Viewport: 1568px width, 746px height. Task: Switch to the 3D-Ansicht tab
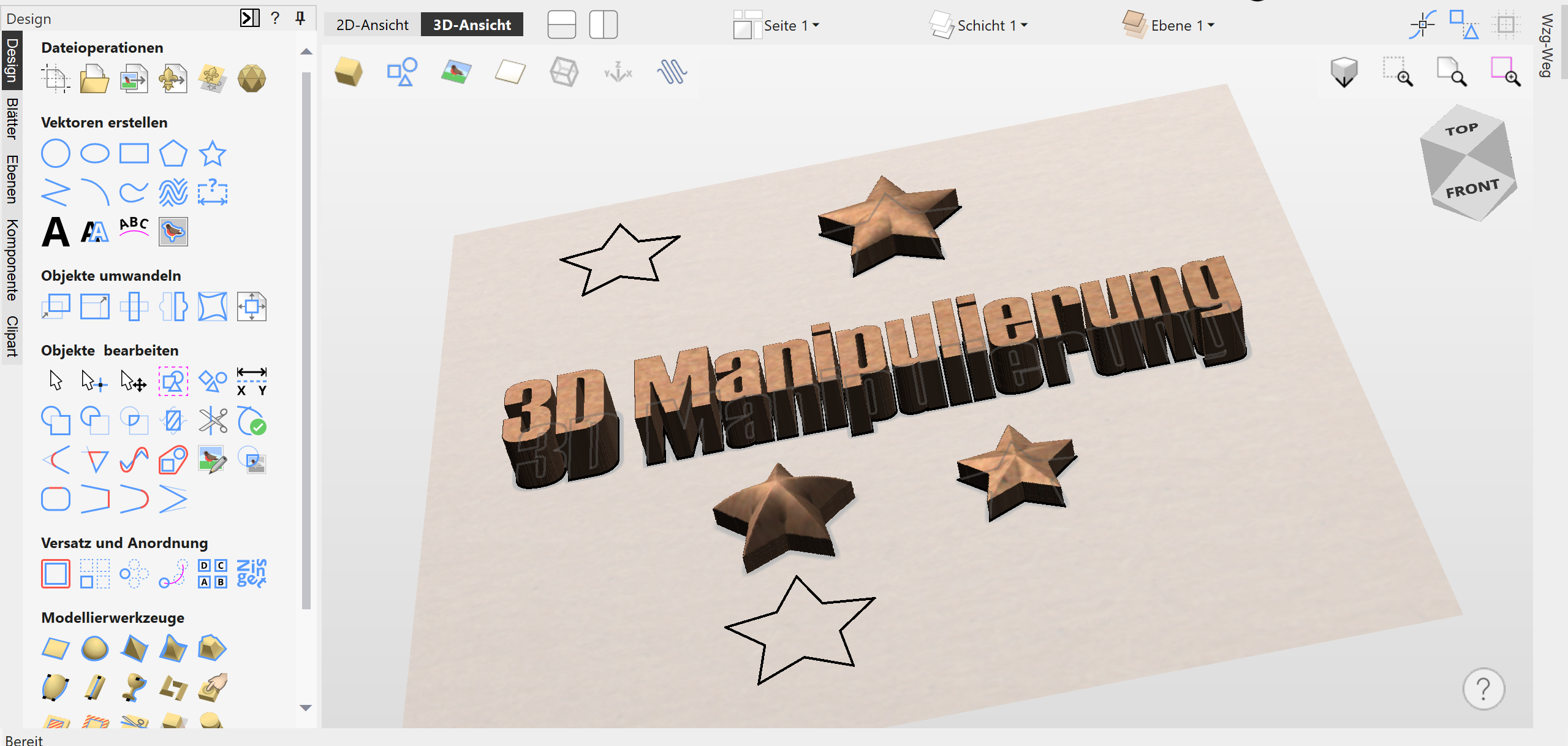pos(472,25)
